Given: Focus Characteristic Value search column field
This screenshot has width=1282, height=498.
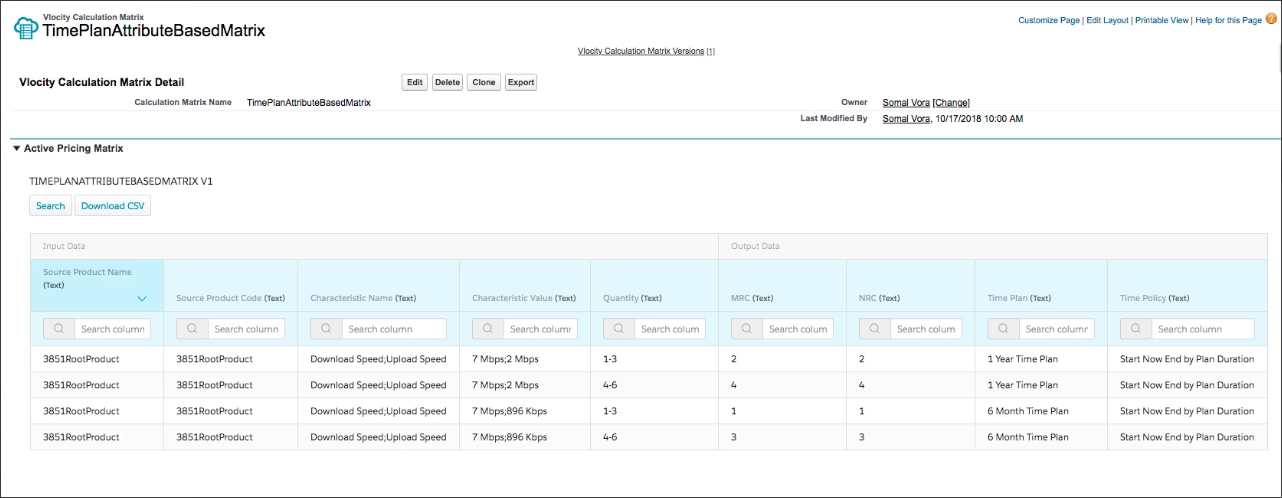Looking at the screenshot, I should pyautogui.click(x=541, y=329).
